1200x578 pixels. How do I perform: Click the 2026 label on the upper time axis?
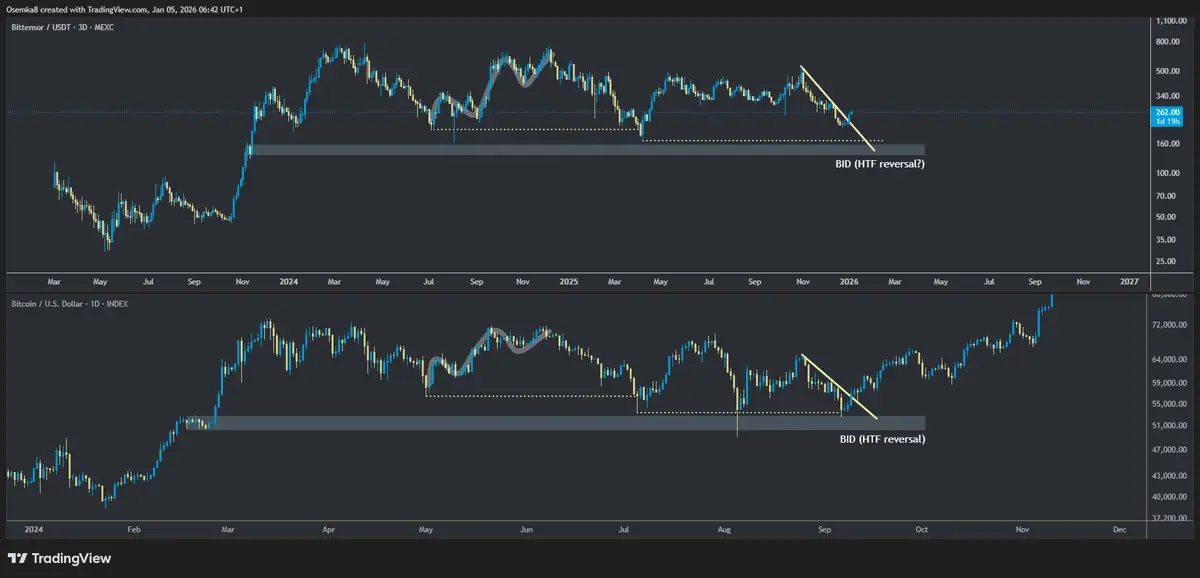point(848,283)
